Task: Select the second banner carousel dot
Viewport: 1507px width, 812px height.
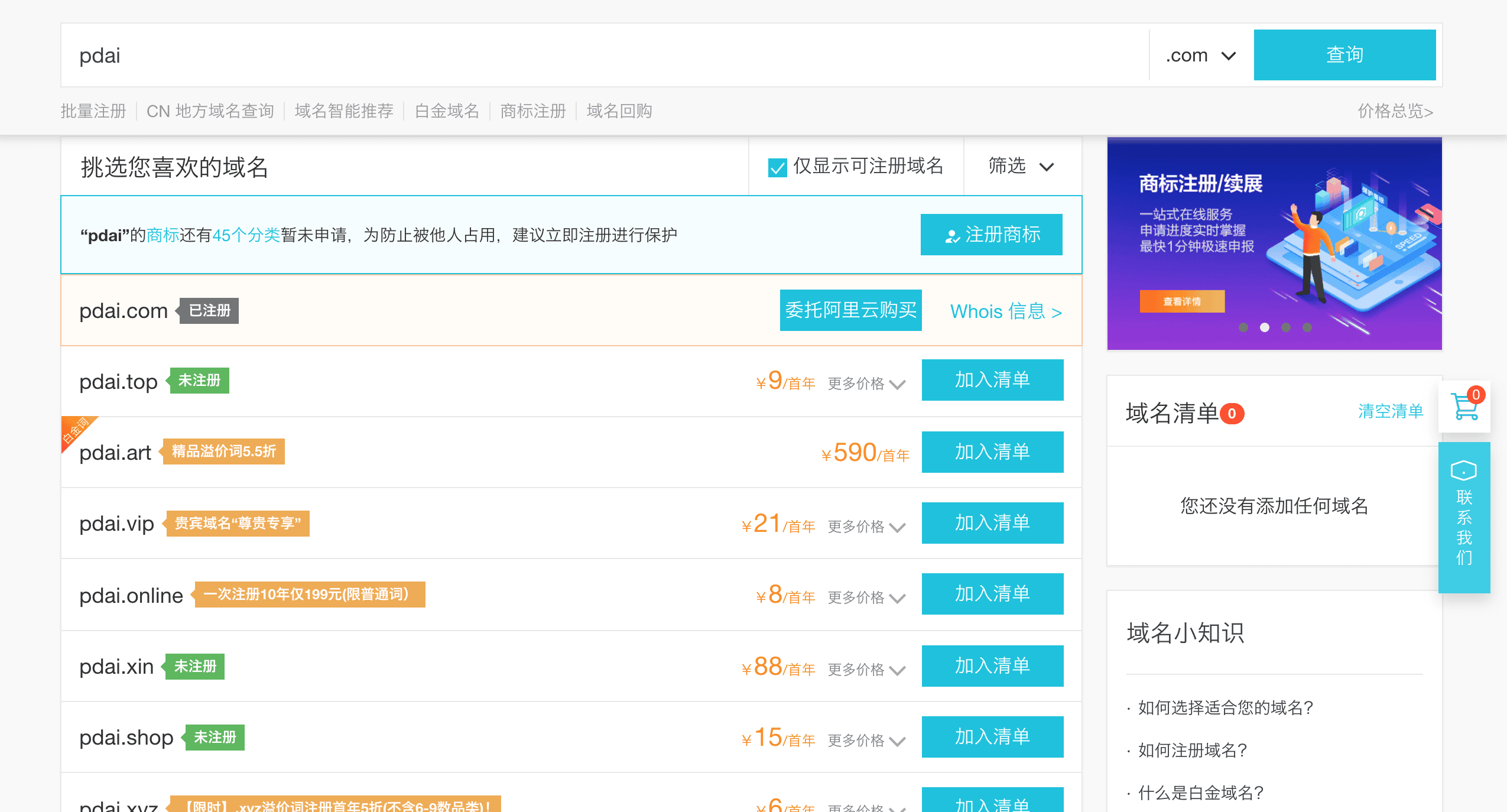Action: click(x=1265, y=327)
